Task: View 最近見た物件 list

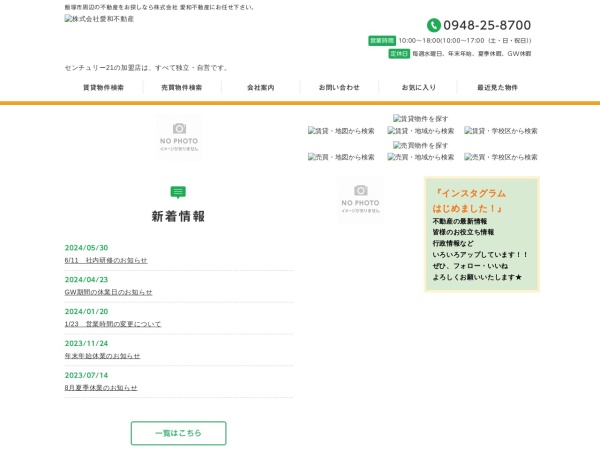Action: 497,88
